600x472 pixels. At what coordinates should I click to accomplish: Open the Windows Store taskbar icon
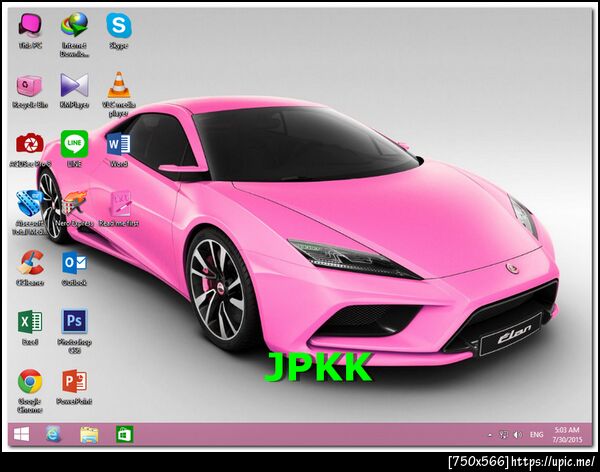(x=124, y=434)
